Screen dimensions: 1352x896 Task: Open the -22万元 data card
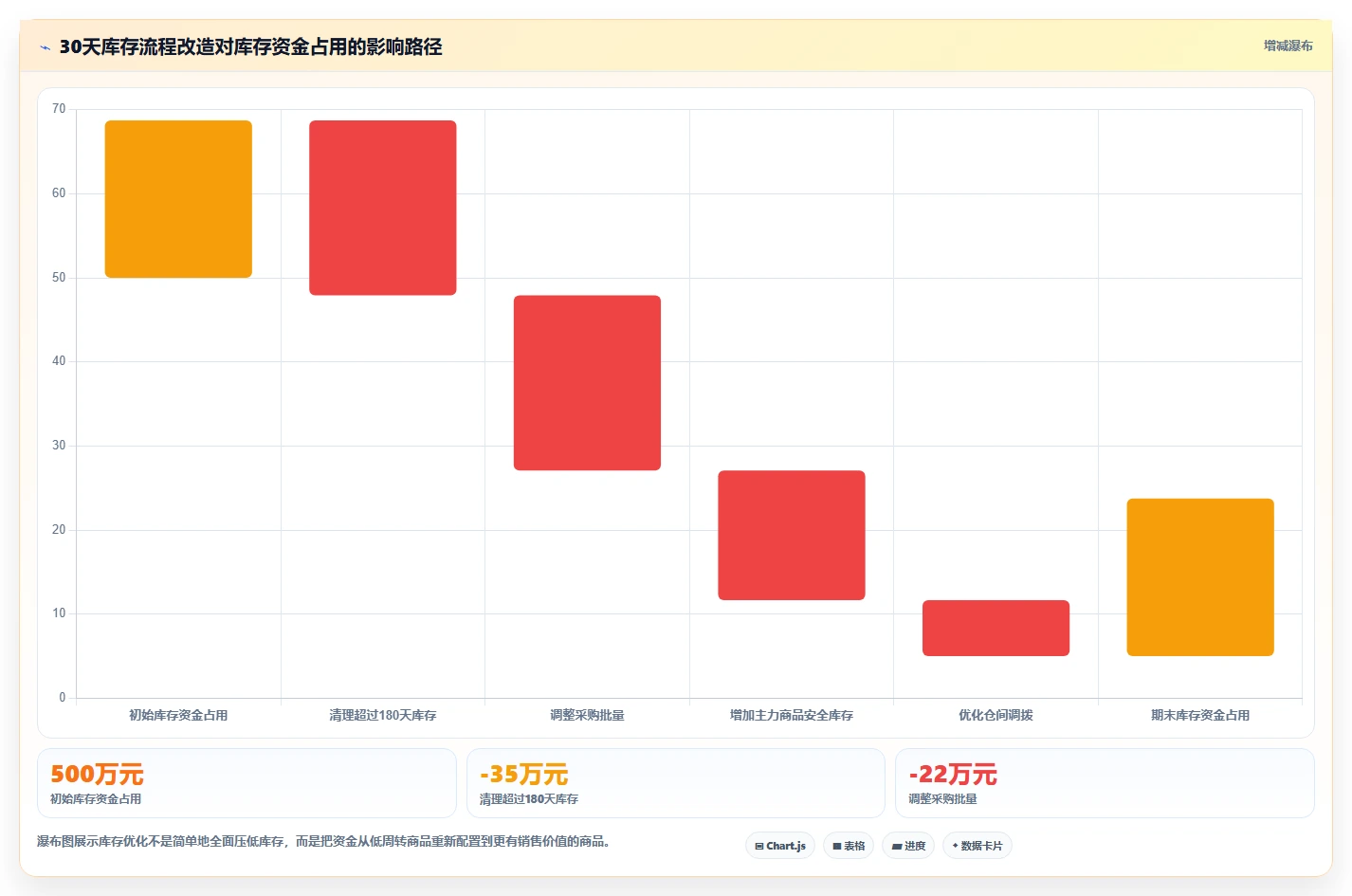[x=1105, y=783]
